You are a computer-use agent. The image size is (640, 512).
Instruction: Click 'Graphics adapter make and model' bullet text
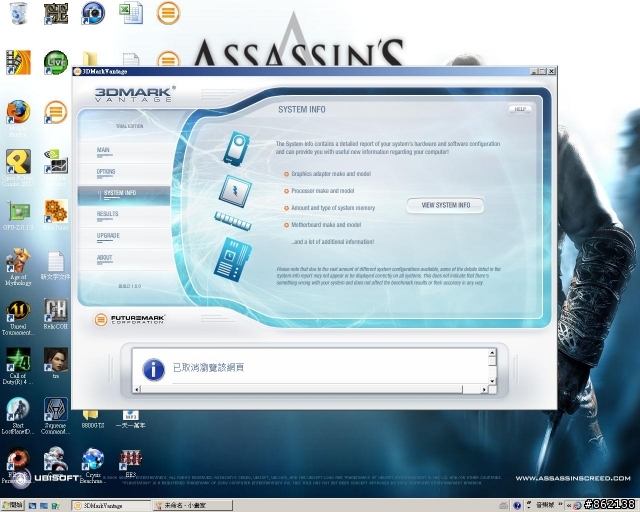click(x=331, y=174)
